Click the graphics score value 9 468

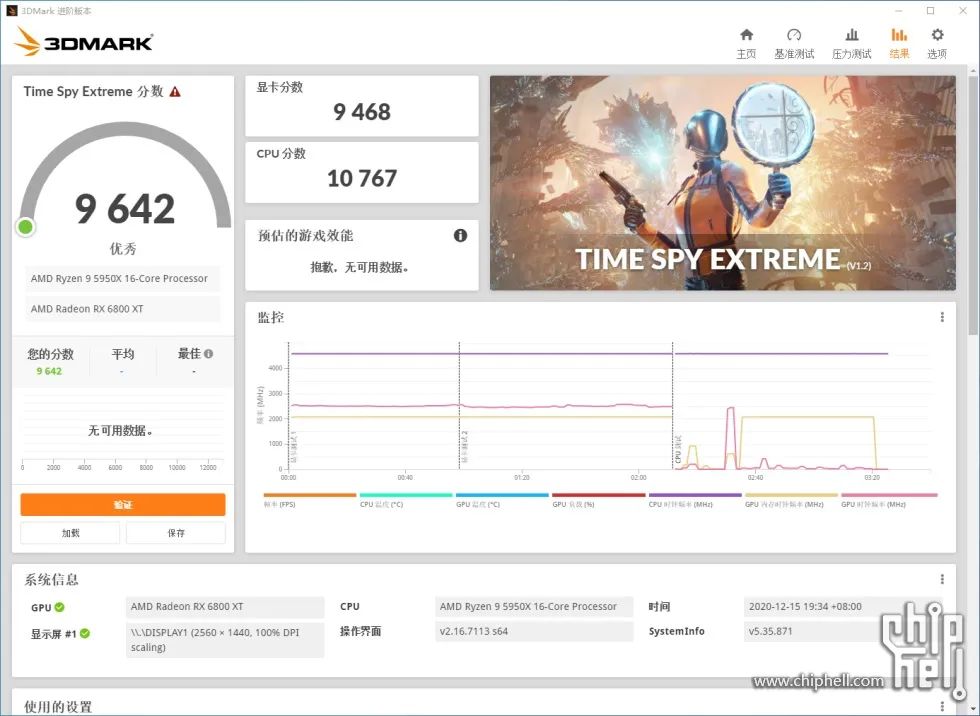click(362, 112)
